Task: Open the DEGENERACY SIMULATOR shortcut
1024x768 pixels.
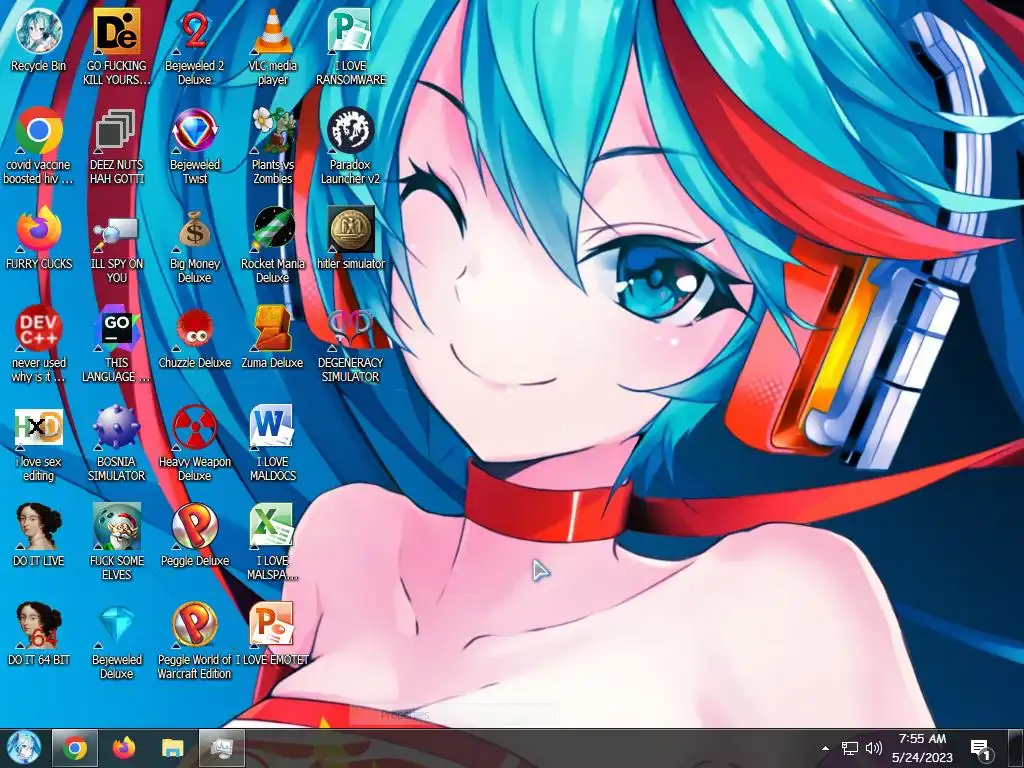Action: click(351, 344)
